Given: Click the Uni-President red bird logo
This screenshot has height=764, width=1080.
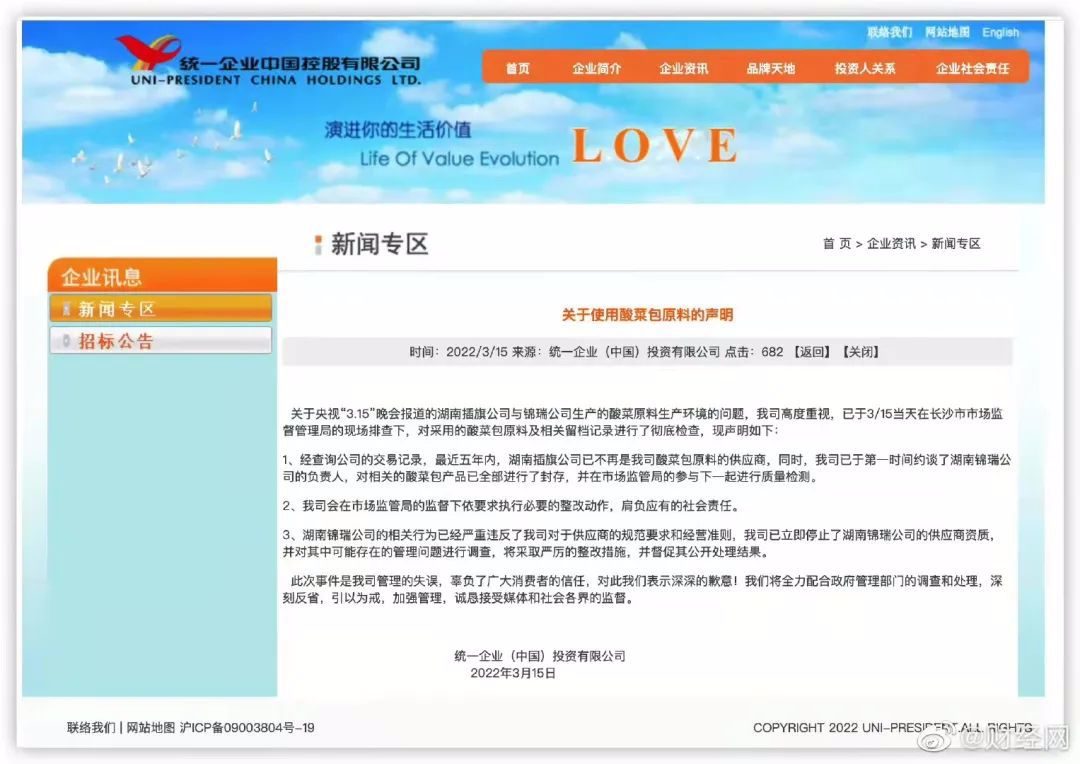Looking at the screenshot, I should pyautogui.click(x=148, y=52).
